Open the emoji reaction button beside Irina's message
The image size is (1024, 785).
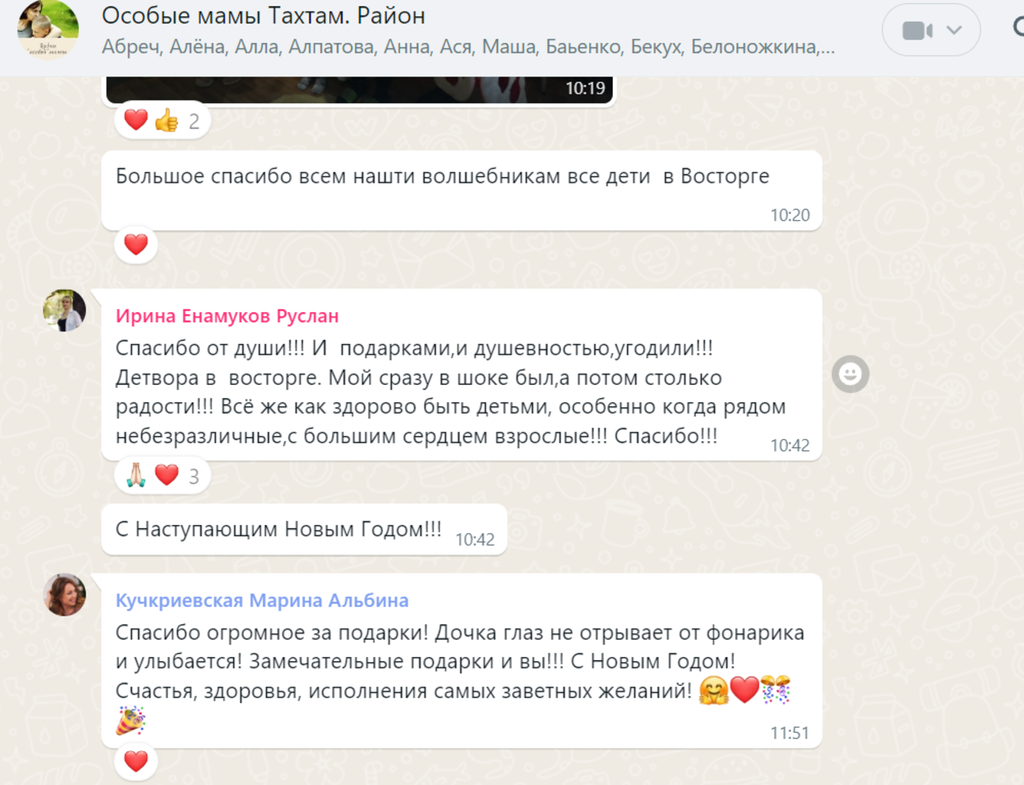[x=850, y=374]
